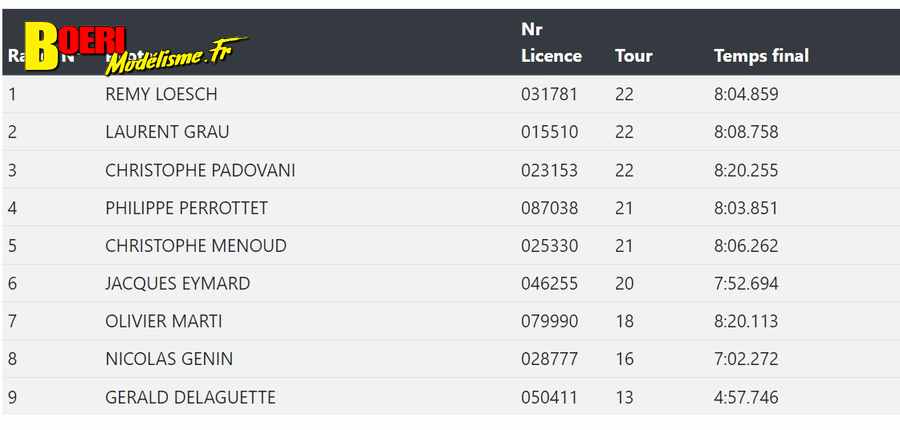
Task: Click the Nr Licence column header
Action: point(551,42)
